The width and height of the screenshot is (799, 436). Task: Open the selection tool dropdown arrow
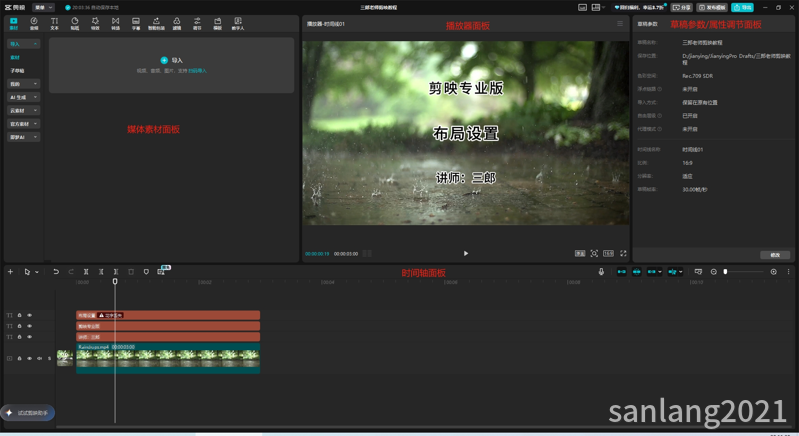pos(37,272)
